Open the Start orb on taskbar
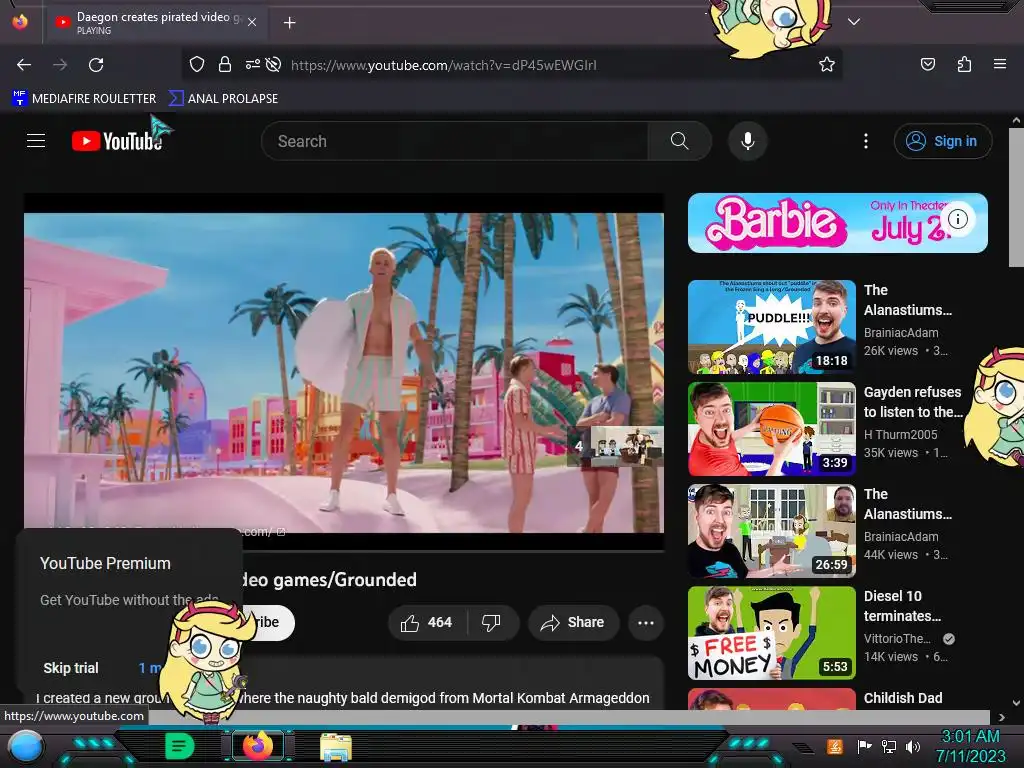This screenshot has height=768, width=1024. (26, 747)
